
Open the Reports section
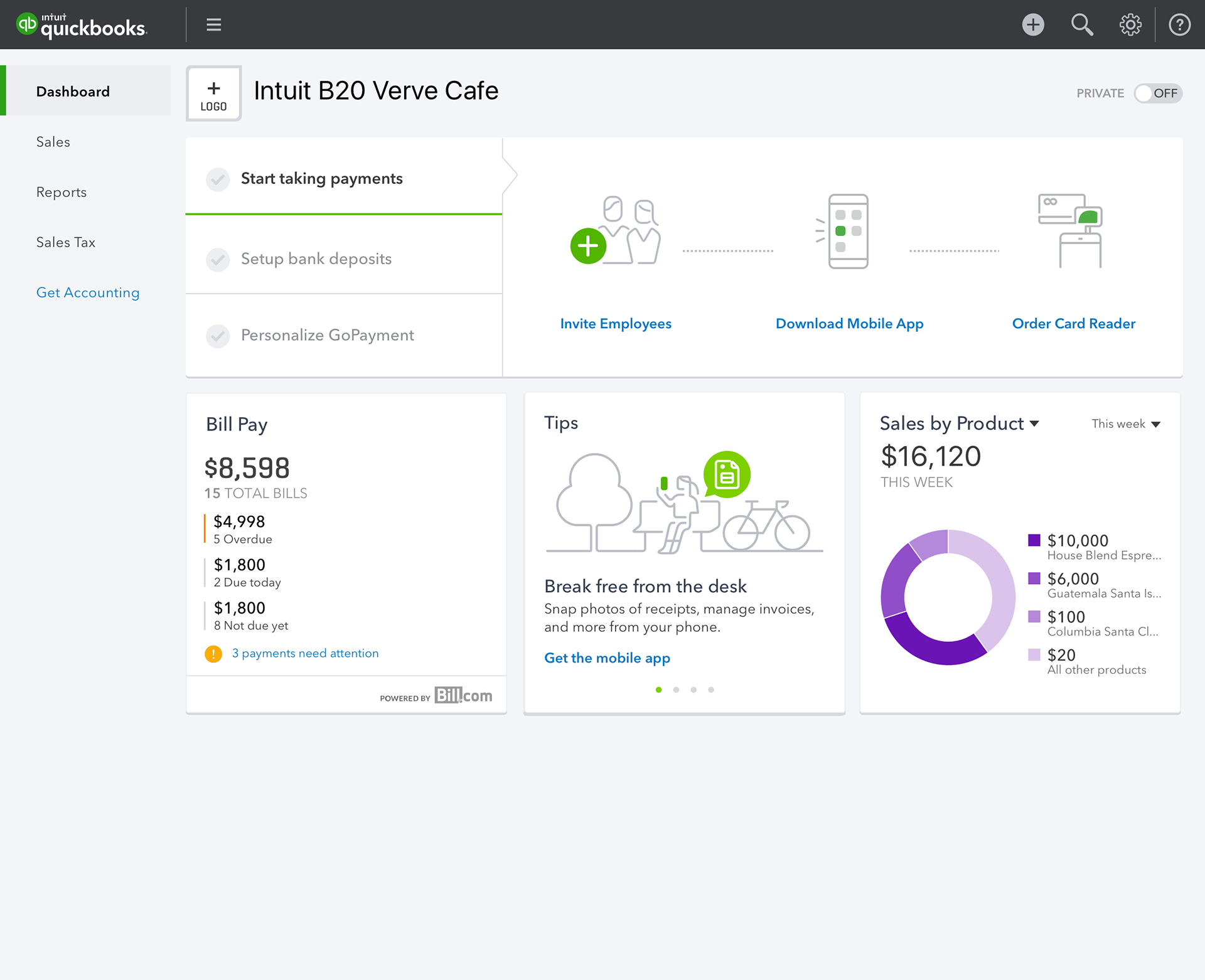(x=62, y=192)
